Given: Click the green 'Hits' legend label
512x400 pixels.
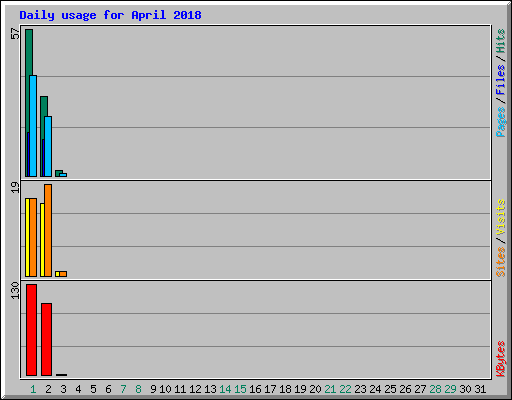Looking at the screenshot, I should pyautogui.click(x=501, y=41).
